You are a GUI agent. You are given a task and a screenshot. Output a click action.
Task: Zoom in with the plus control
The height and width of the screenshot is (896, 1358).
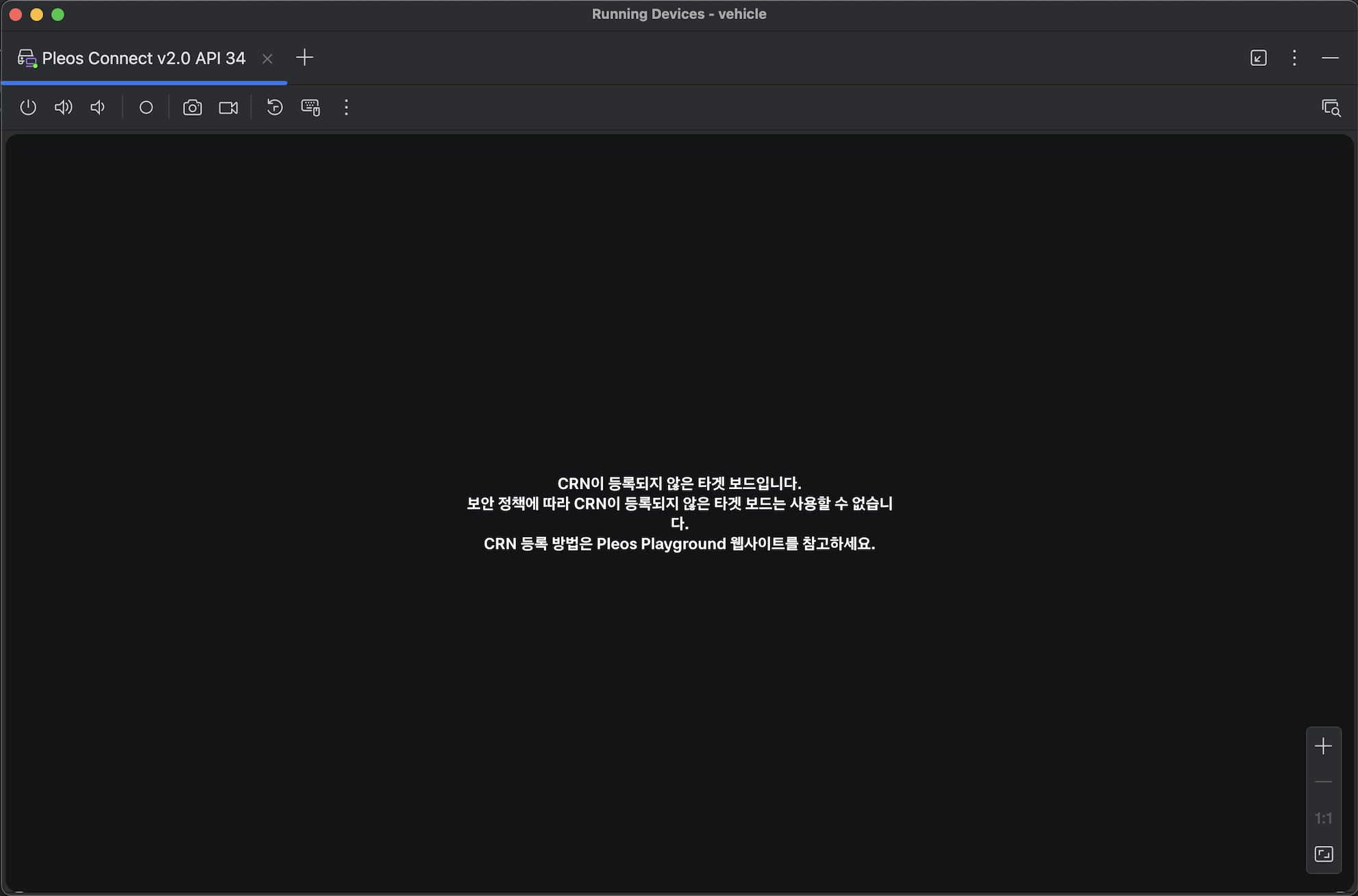point(1323,746)
